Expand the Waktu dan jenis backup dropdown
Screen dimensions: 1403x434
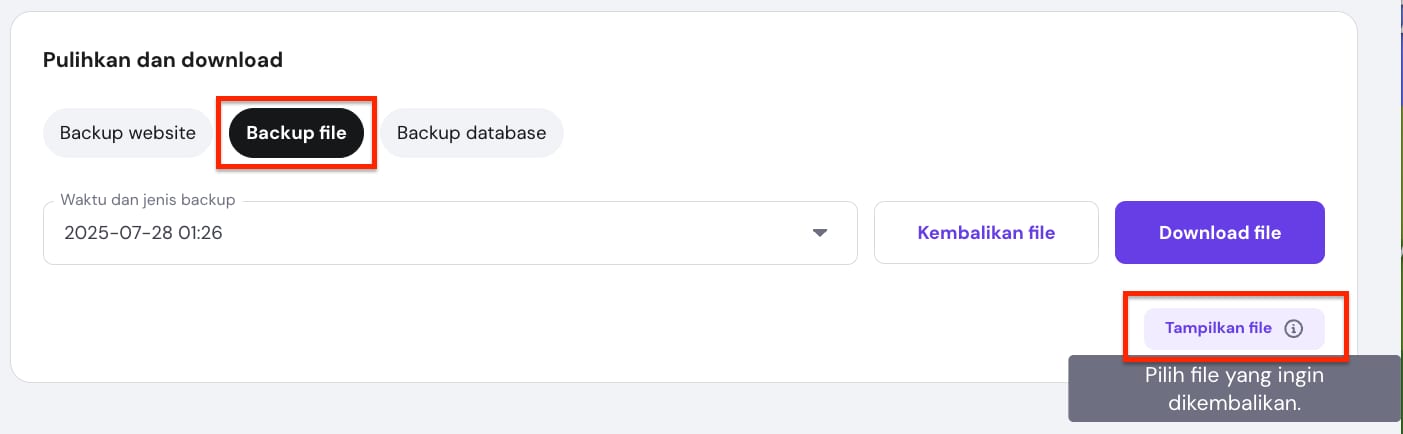tap(450, 233)
